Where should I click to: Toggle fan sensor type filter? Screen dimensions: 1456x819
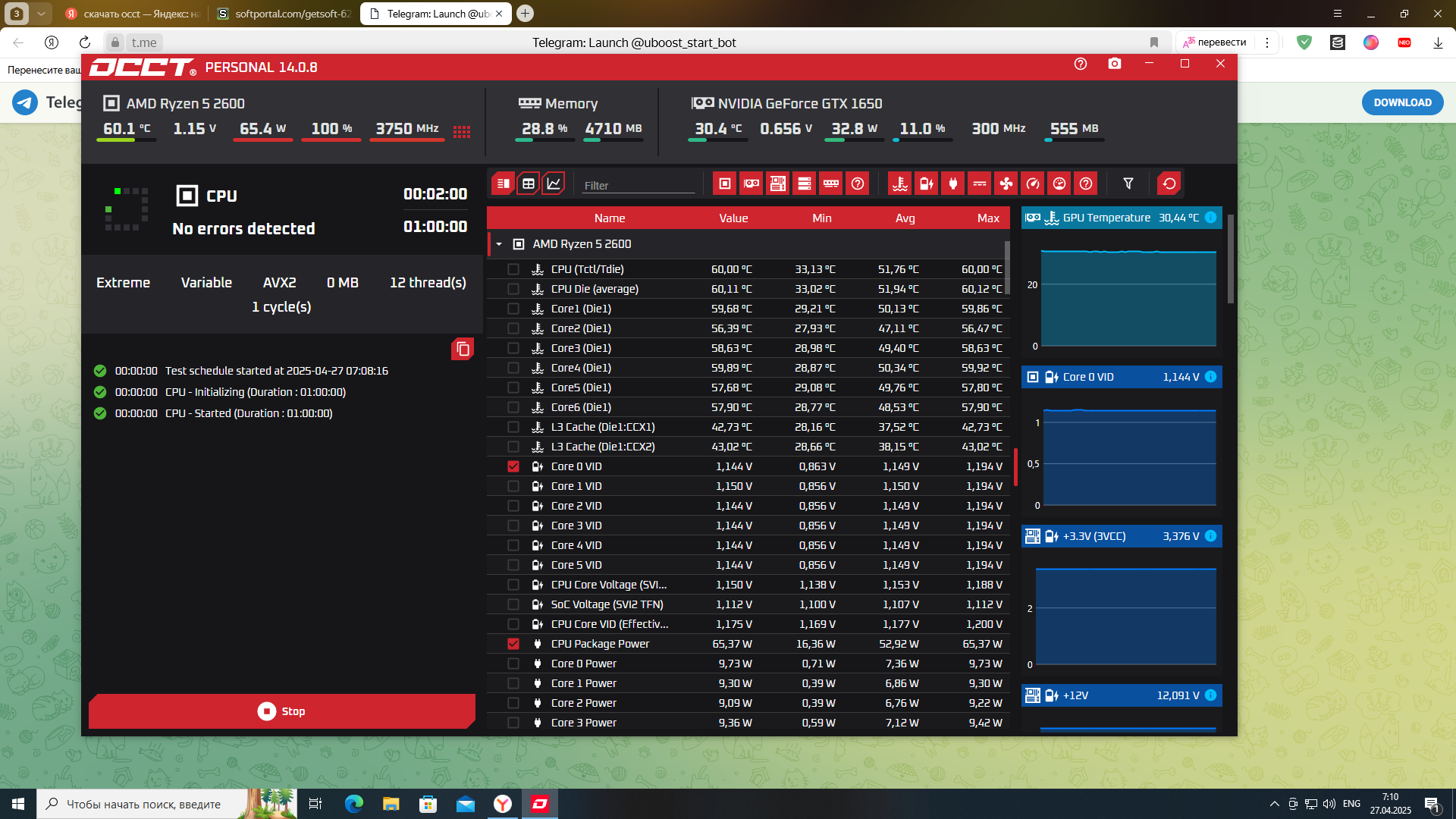[x=1006, y=184]
